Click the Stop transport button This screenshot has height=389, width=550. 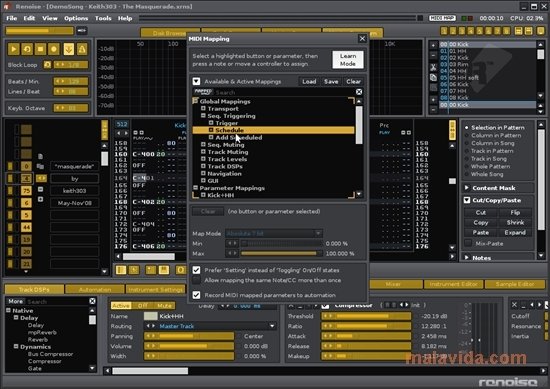point(40,49)
